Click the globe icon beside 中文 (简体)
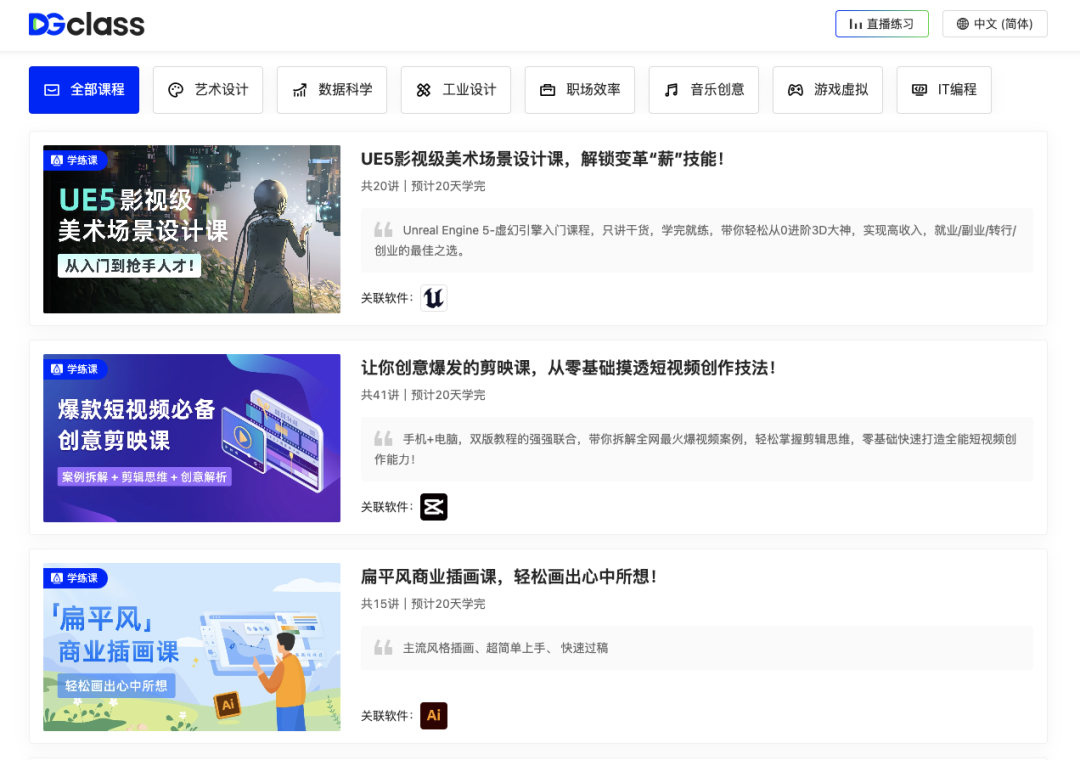This screenshot has width=1080, height=760. (x=962, y=23)
